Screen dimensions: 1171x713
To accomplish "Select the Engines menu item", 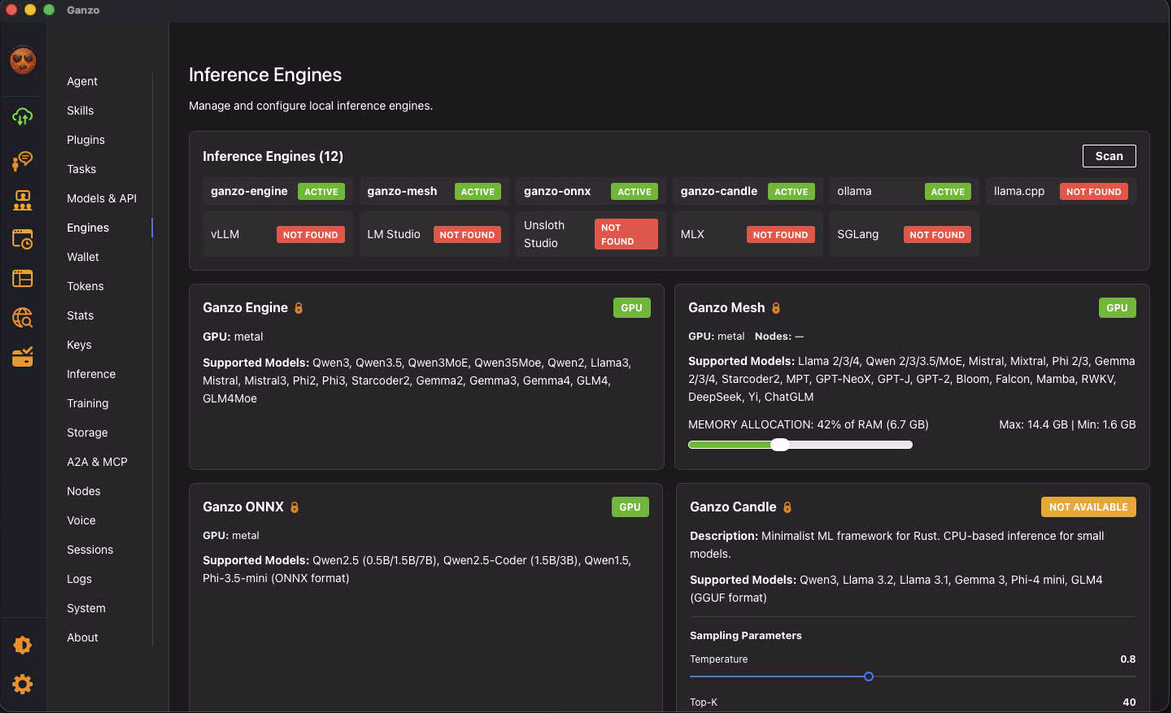I will pos(87,228).
